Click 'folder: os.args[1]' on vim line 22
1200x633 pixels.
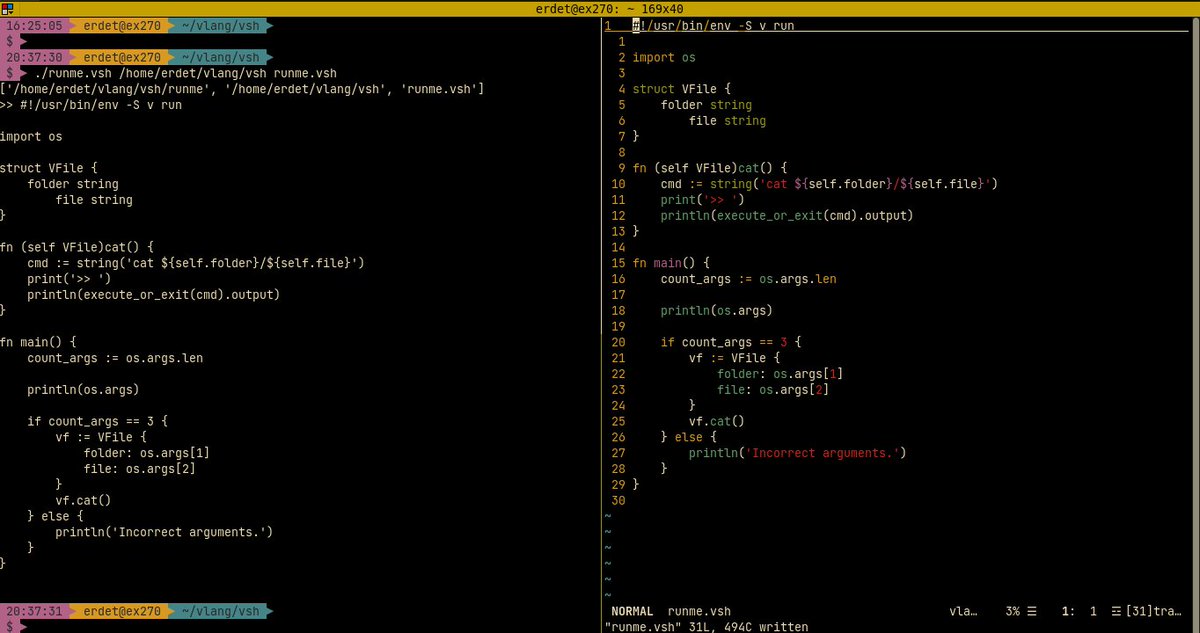(x=780, y=374)
